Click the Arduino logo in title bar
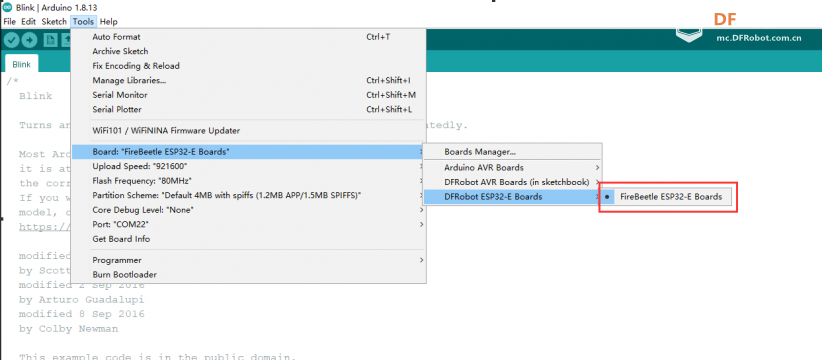The width and height of the screenshot is (822, 360). (7, 7)
